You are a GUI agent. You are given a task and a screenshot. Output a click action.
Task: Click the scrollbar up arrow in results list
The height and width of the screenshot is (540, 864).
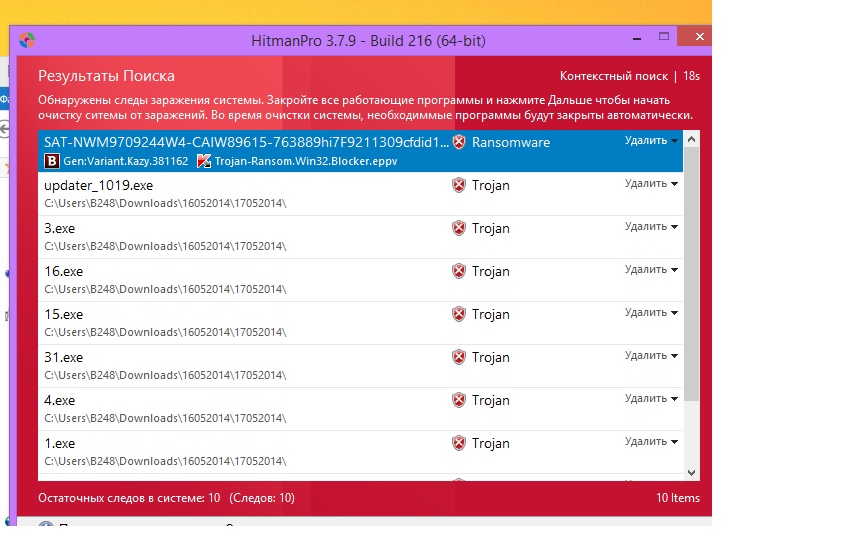pos(692,139)
